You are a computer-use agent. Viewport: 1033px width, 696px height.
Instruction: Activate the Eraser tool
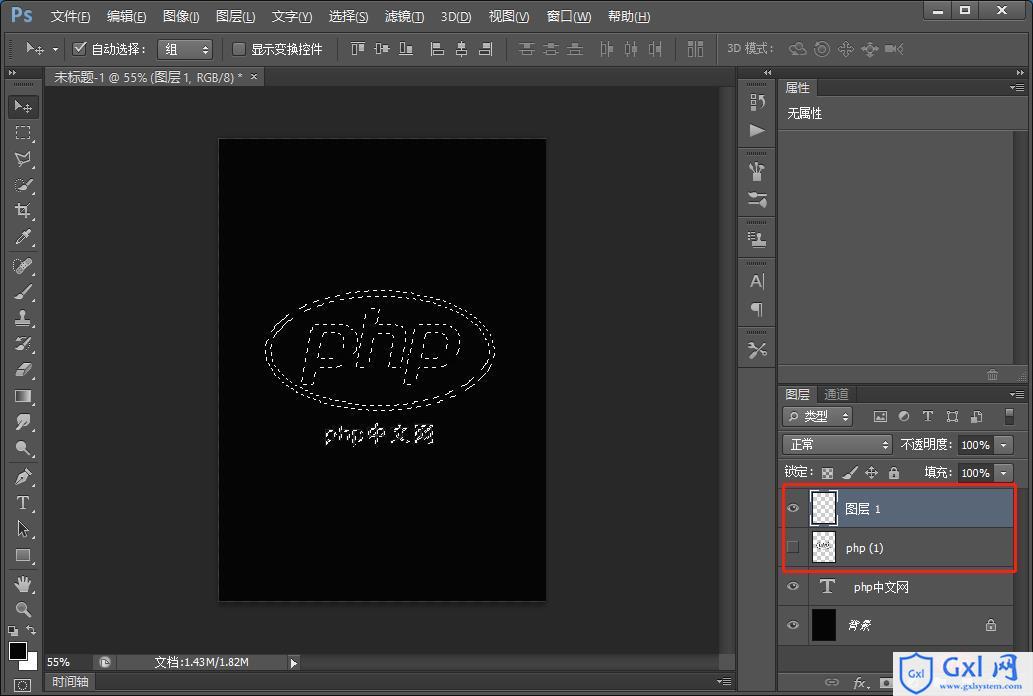(x=23, y=370)
